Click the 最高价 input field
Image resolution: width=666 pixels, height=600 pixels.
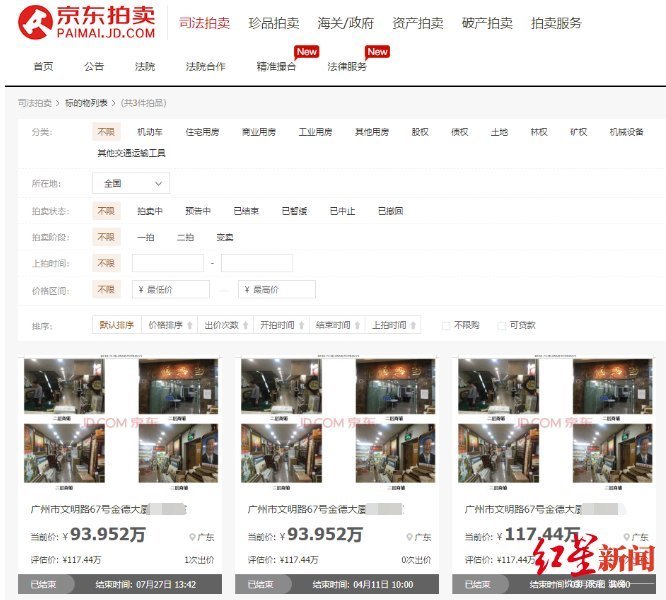click(x=277, y=290)
